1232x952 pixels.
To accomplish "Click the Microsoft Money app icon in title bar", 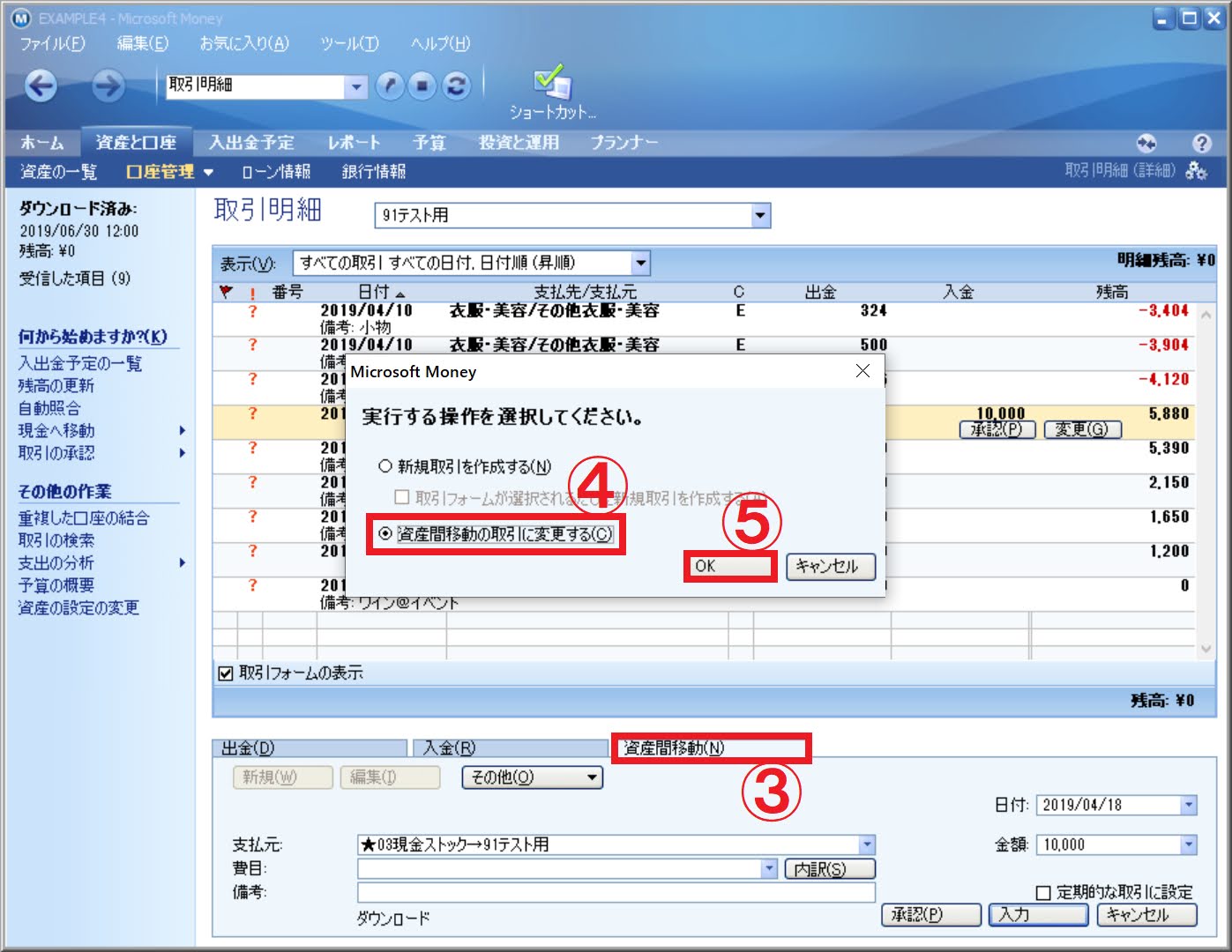I will coord(20,18).
